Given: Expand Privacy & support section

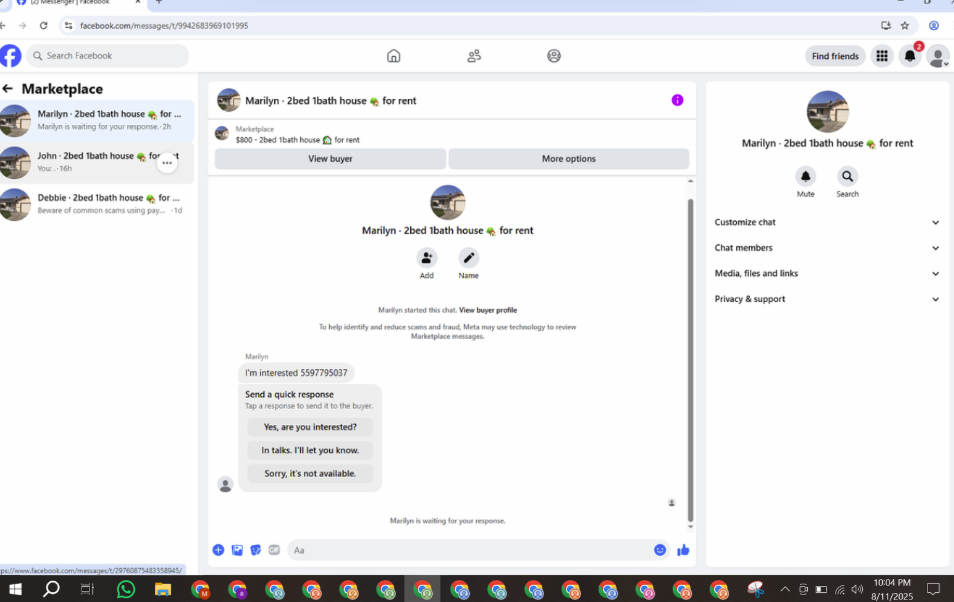Looking at the screenshot, I should [827, 299].
